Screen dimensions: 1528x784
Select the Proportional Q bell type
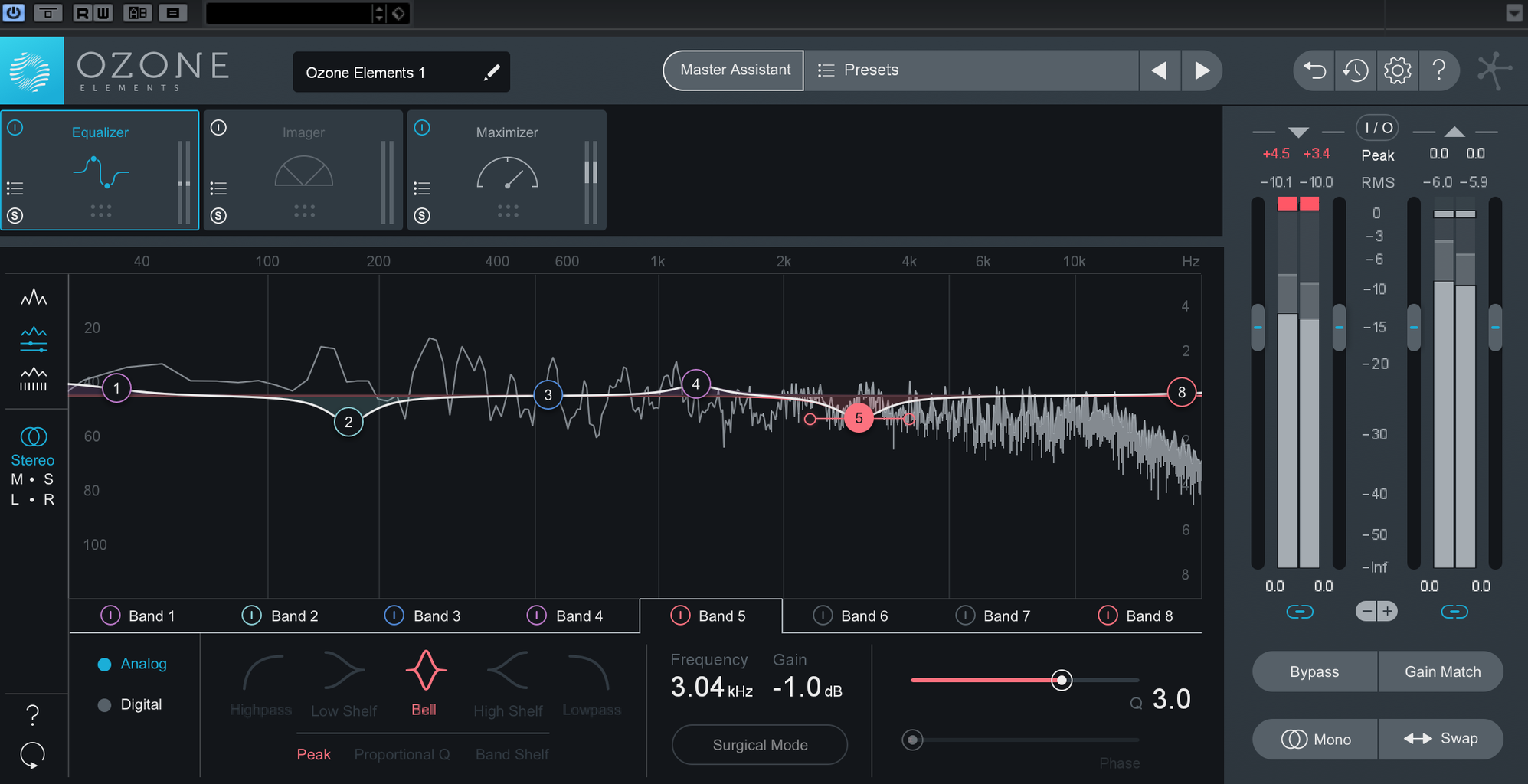click(402, 755)
